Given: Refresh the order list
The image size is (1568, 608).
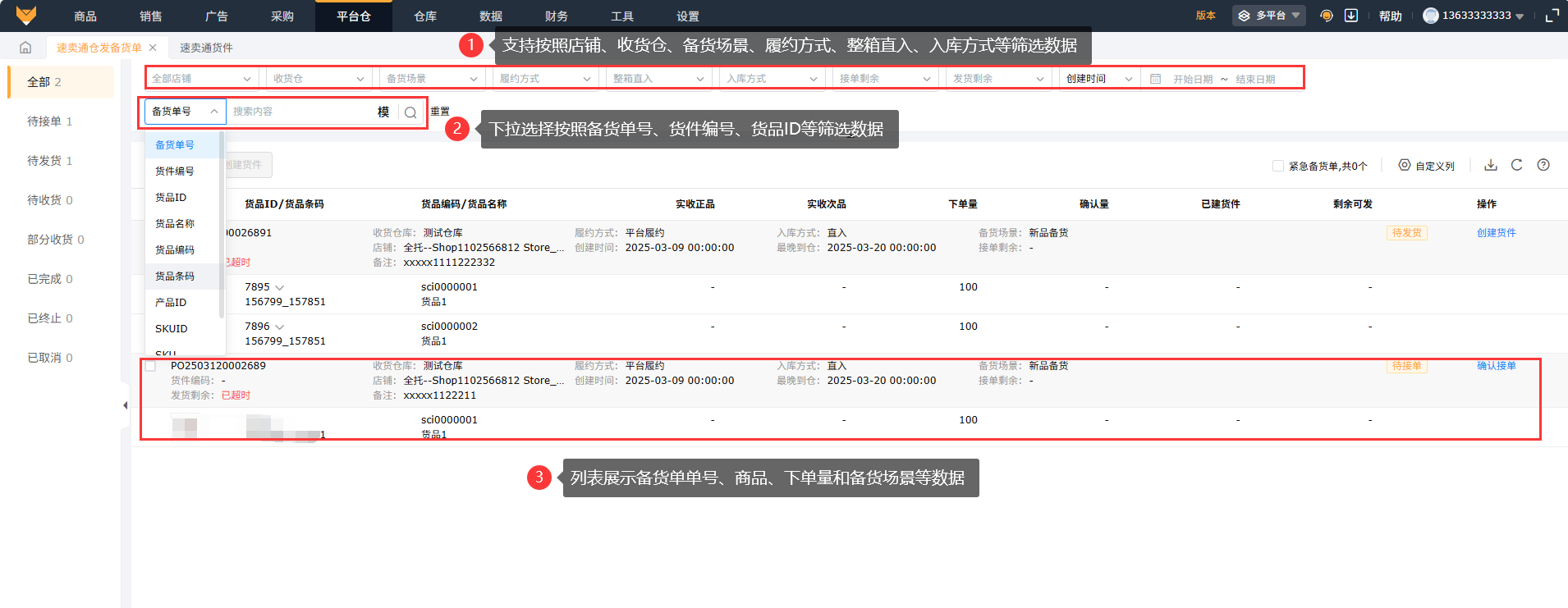Looking at the screenshot, I should pyautogui.click(x=1516, y=165).
